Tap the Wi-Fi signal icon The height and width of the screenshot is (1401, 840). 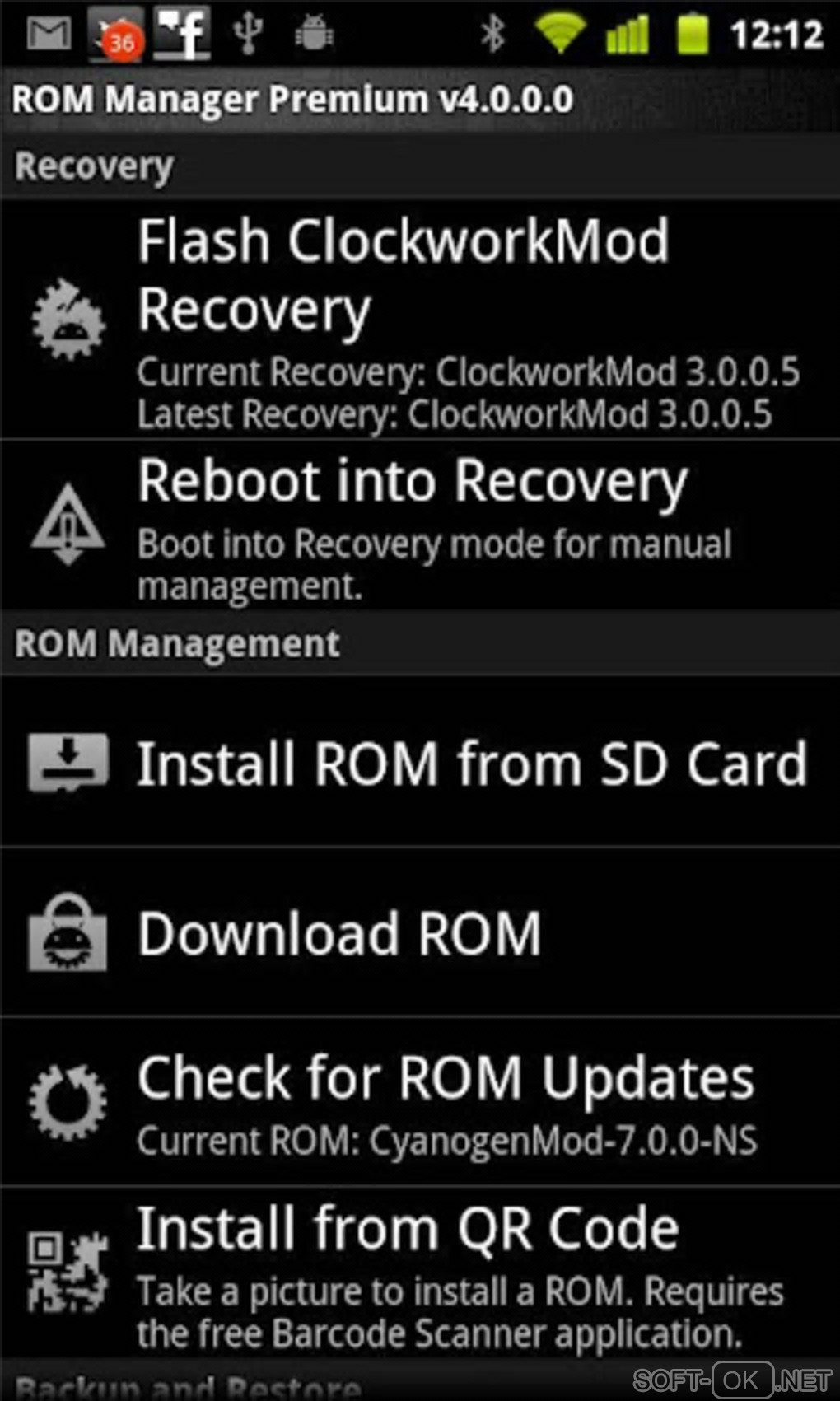tap(560, 34)
